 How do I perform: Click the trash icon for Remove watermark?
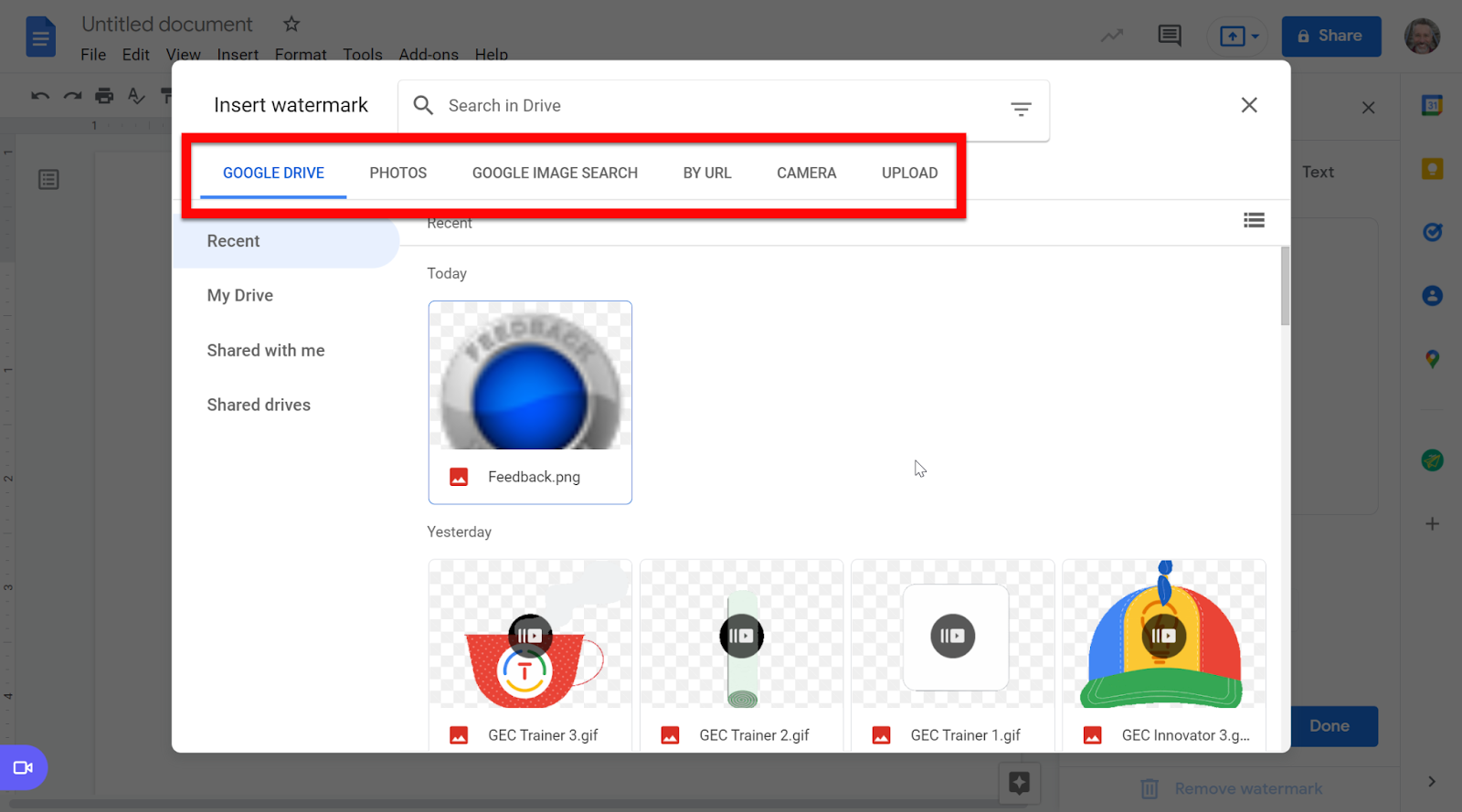(1149, 788)
